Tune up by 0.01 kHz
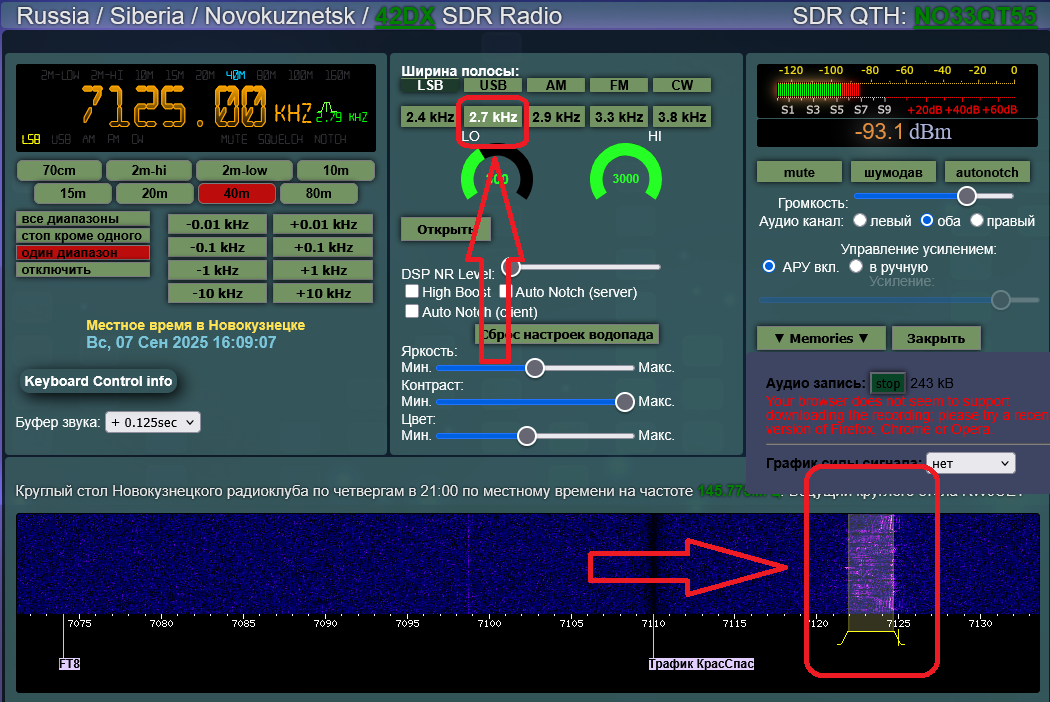This screenshot has height=702, width=1050. [323, 224]
